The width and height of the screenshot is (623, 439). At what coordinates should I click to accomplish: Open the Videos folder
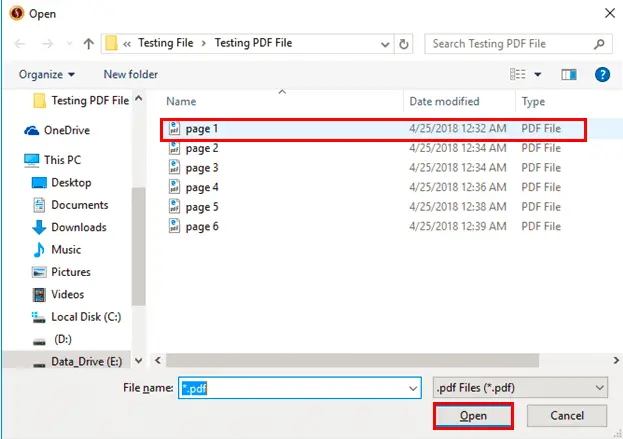click(58, 294)
